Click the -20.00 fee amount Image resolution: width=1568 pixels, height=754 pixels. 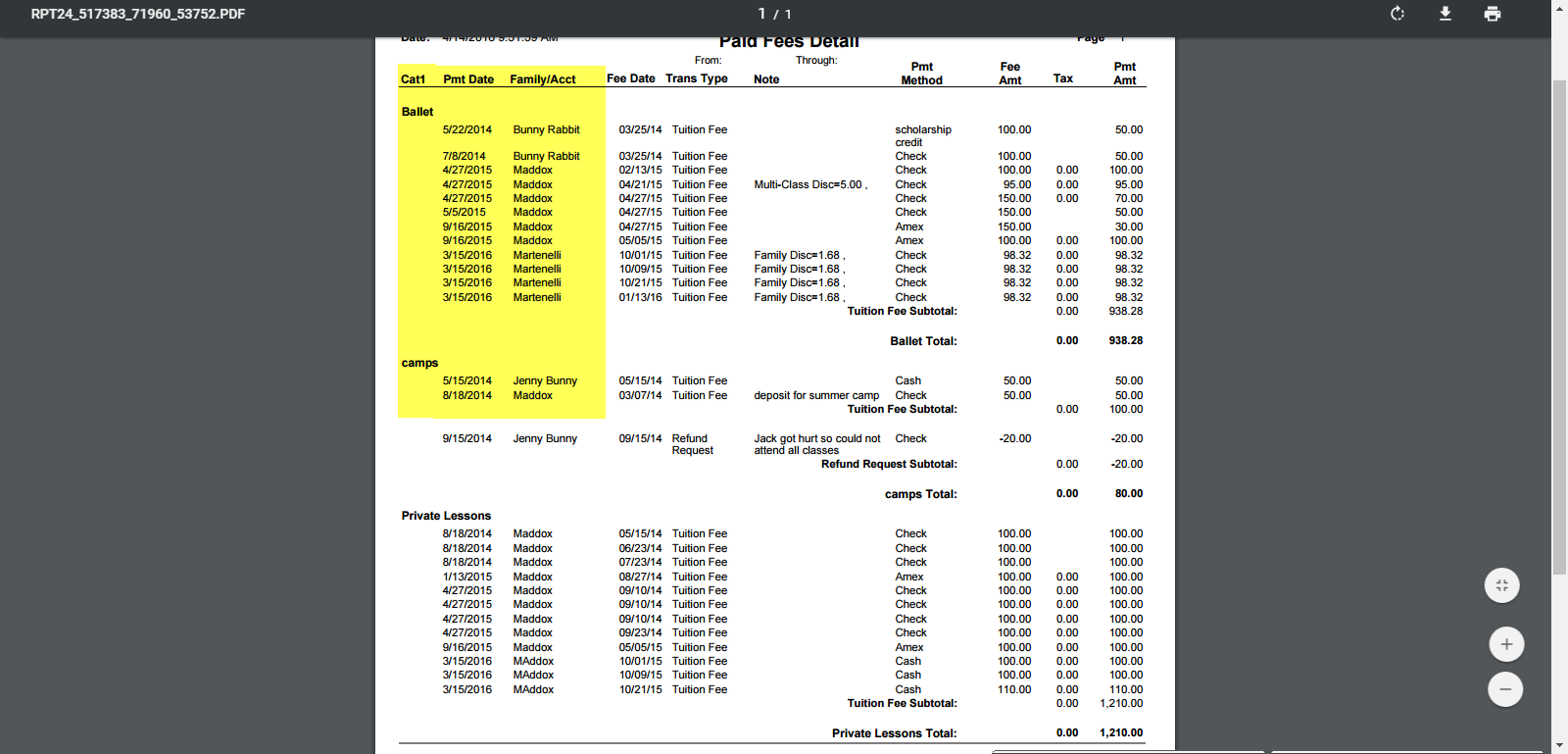pos(1015,438)
